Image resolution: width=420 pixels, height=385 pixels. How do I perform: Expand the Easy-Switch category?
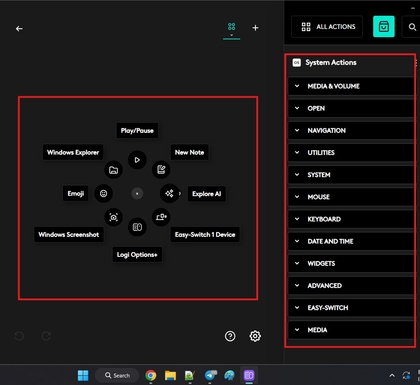pos(351,308)
